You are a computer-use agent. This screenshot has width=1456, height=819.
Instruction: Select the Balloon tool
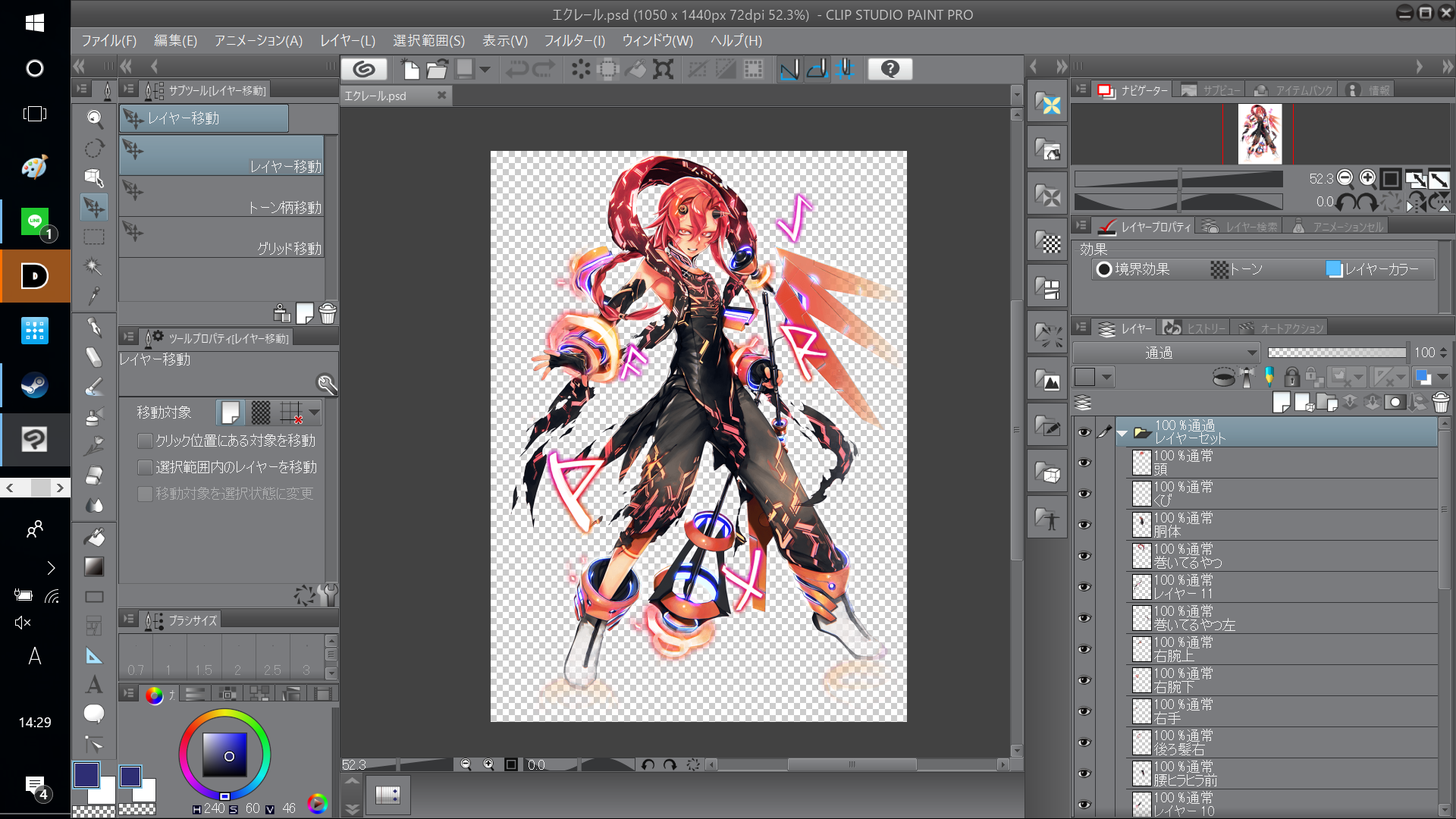[x=94, y=714]
